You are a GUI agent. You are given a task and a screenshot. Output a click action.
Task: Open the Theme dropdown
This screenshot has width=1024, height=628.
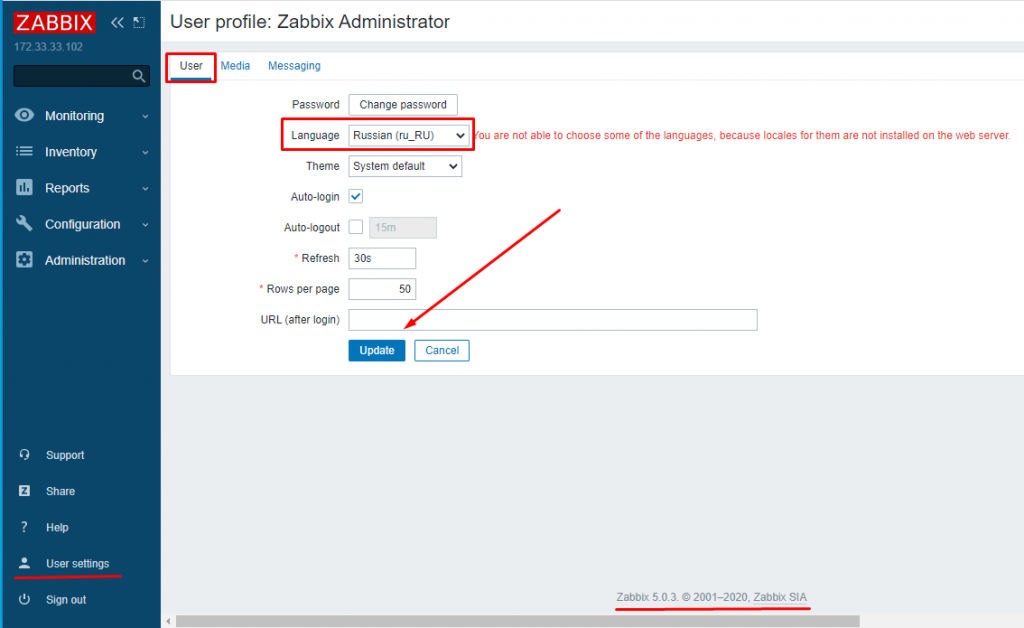tap(404, 166)
